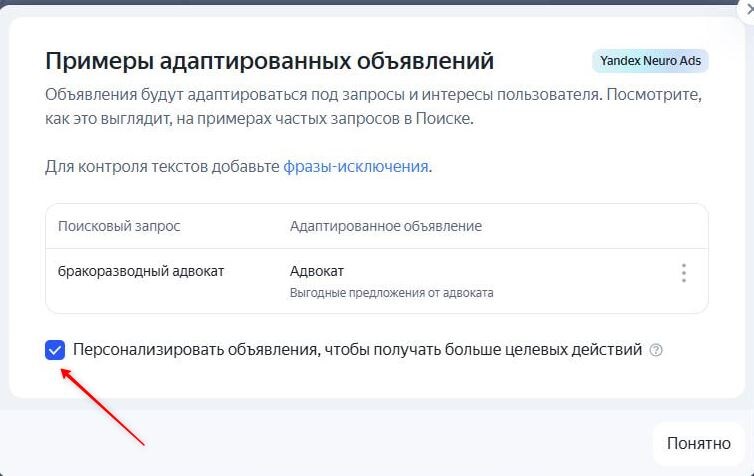
Task: Click the Выгодные предложения от адвоката ad text
Action: click(391, 293)
